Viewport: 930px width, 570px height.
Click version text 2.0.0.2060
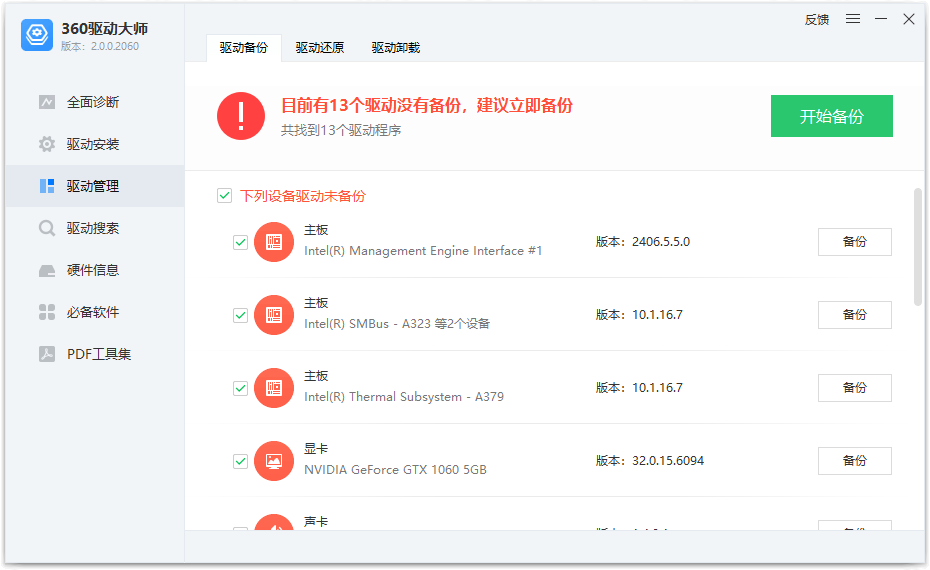click(x=114, y=46)
